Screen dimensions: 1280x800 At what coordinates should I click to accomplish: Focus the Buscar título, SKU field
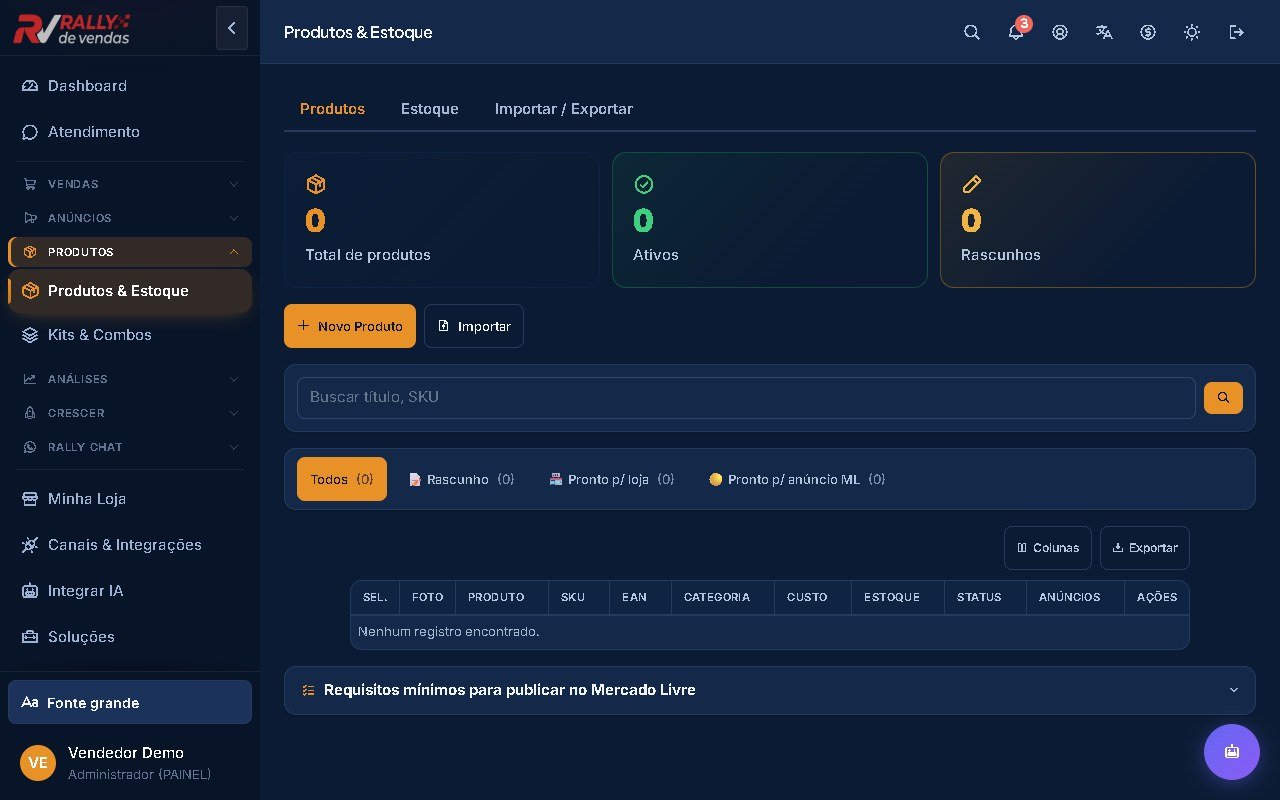click(746, 398)
